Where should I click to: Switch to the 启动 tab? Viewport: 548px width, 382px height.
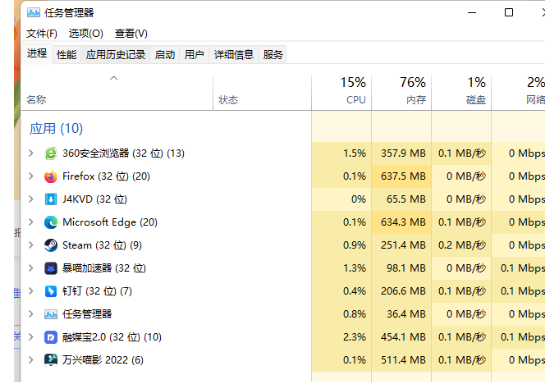click(165, 55)
